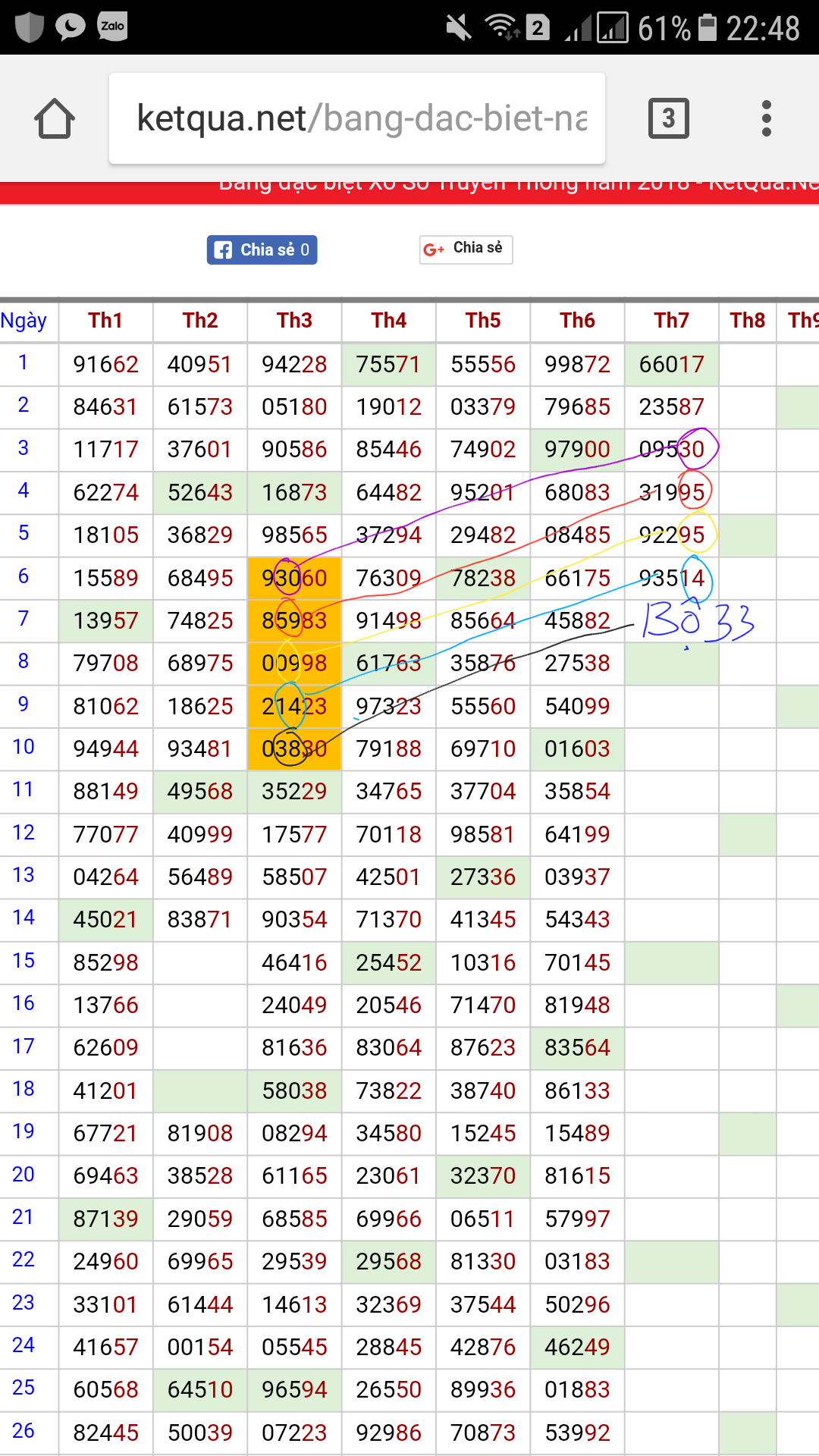819x1456 pixels.
Task: Click result 83564 in Th6 column
Action: coord(578,1048)
